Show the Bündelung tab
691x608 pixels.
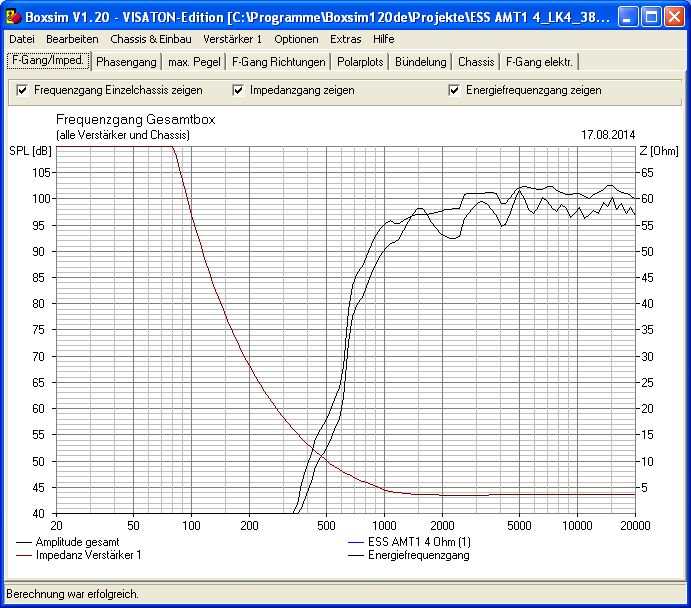pyautogui.click(x=420, y=62)
